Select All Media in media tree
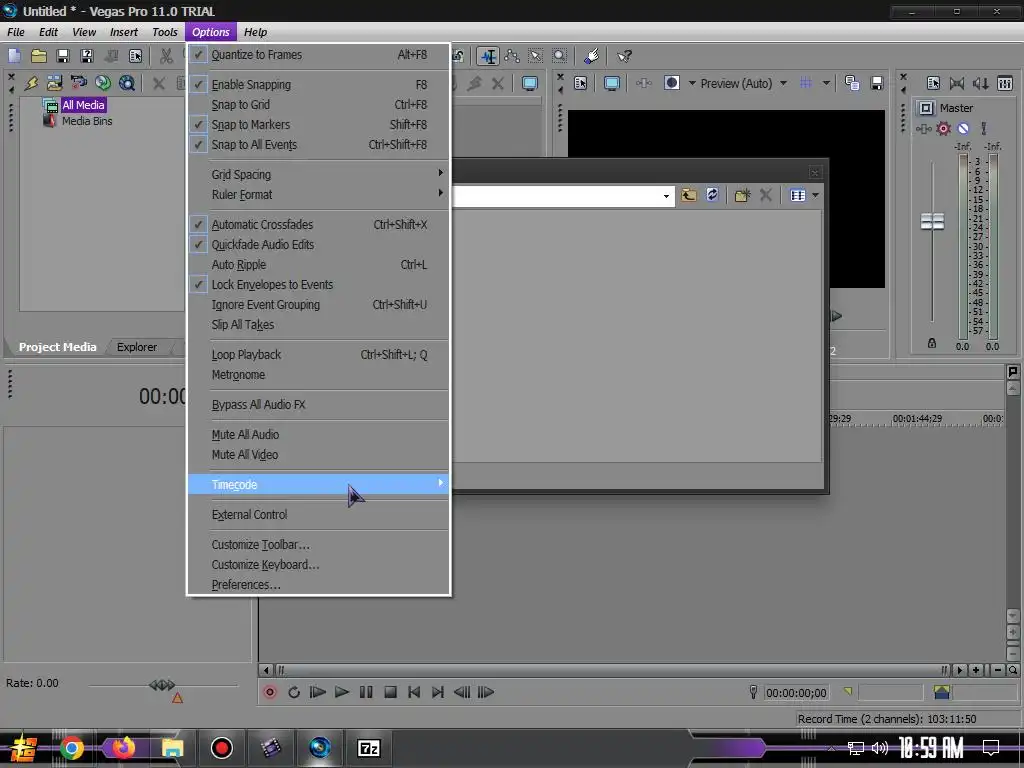This screenshot has width=1024, height=768. pos(83,105)
